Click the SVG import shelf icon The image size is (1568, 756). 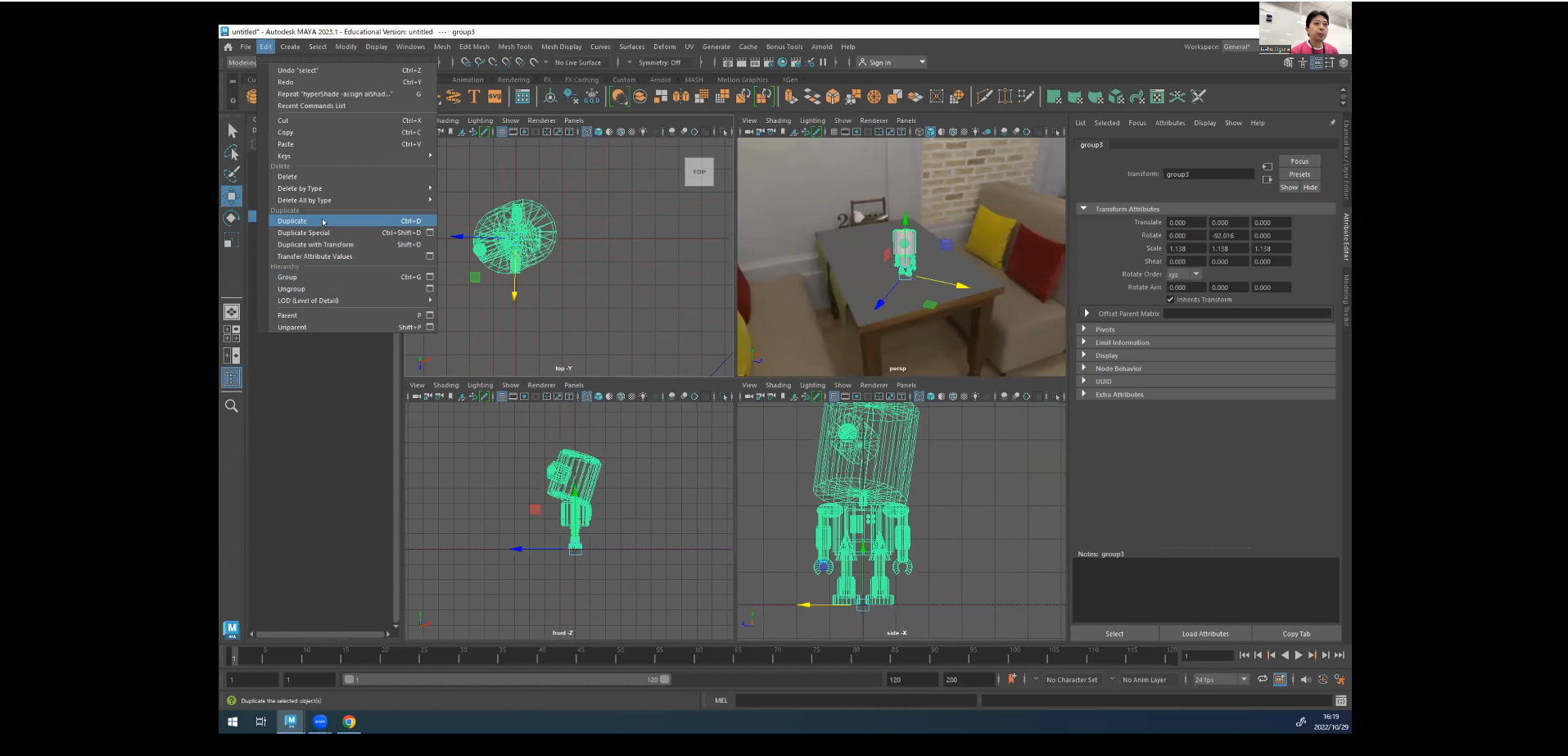[495, 97]
